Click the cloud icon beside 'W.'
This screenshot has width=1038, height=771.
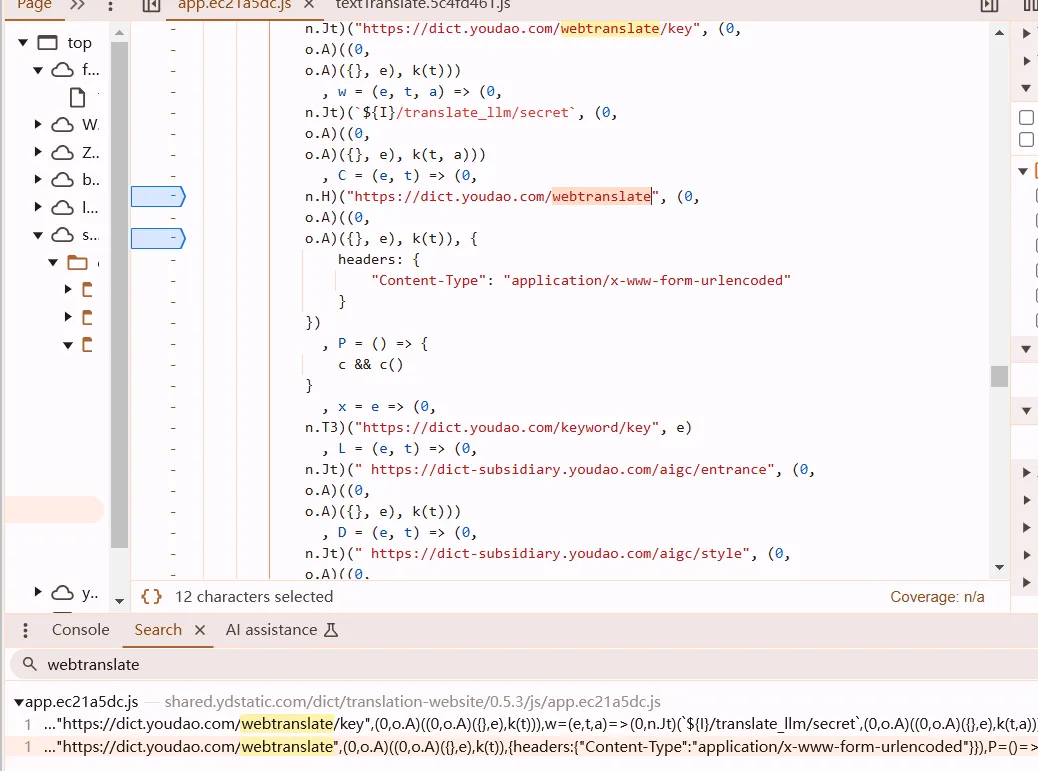coord(63,124)
